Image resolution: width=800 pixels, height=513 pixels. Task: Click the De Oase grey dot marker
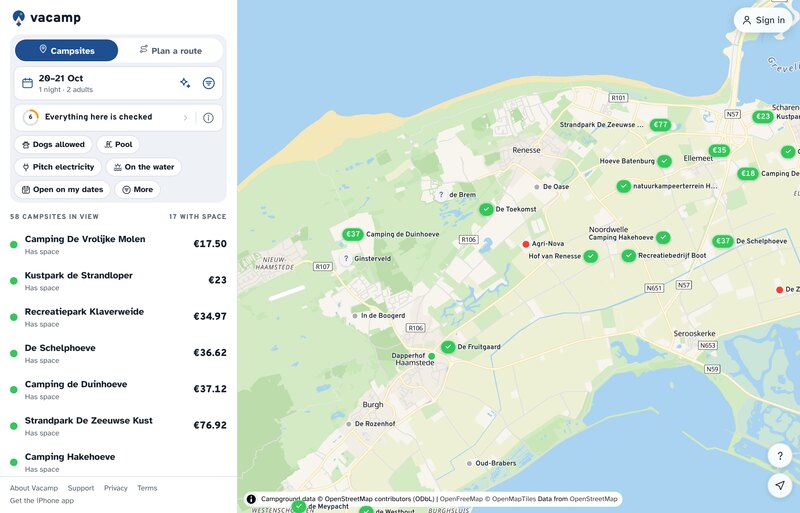pyautogui.click(x=537, y=187)
